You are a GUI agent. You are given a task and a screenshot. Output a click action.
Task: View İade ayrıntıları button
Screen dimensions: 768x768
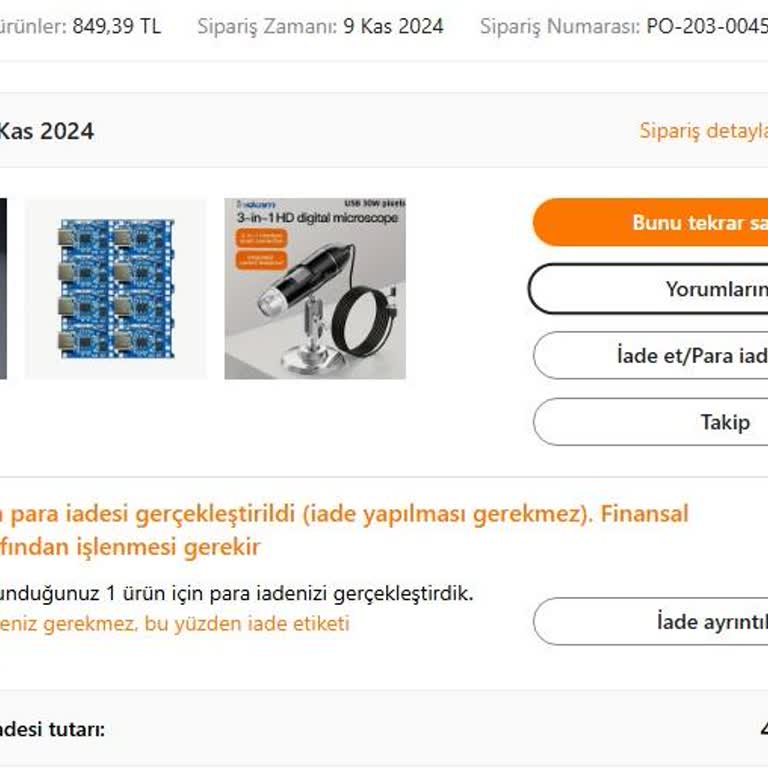[x=650, y=622]
